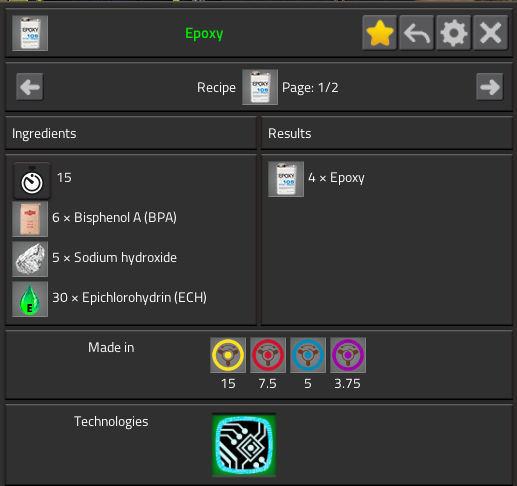Open the circuit board technology icon
Image resolution: width=517 pixels, height=486 pixels.
click(x=244, y=445)
